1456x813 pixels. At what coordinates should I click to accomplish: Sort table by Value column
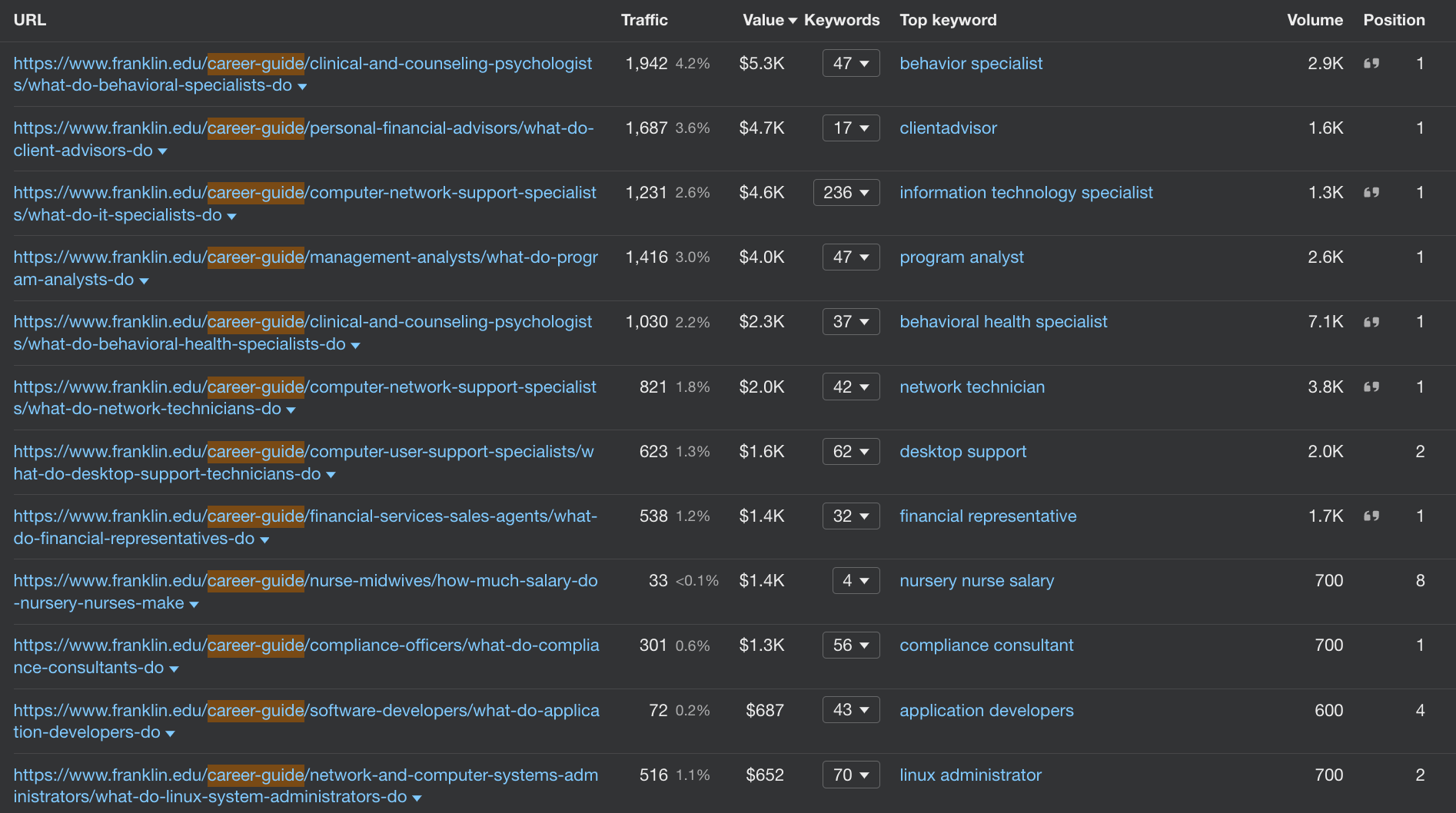(x=770, y=20)
